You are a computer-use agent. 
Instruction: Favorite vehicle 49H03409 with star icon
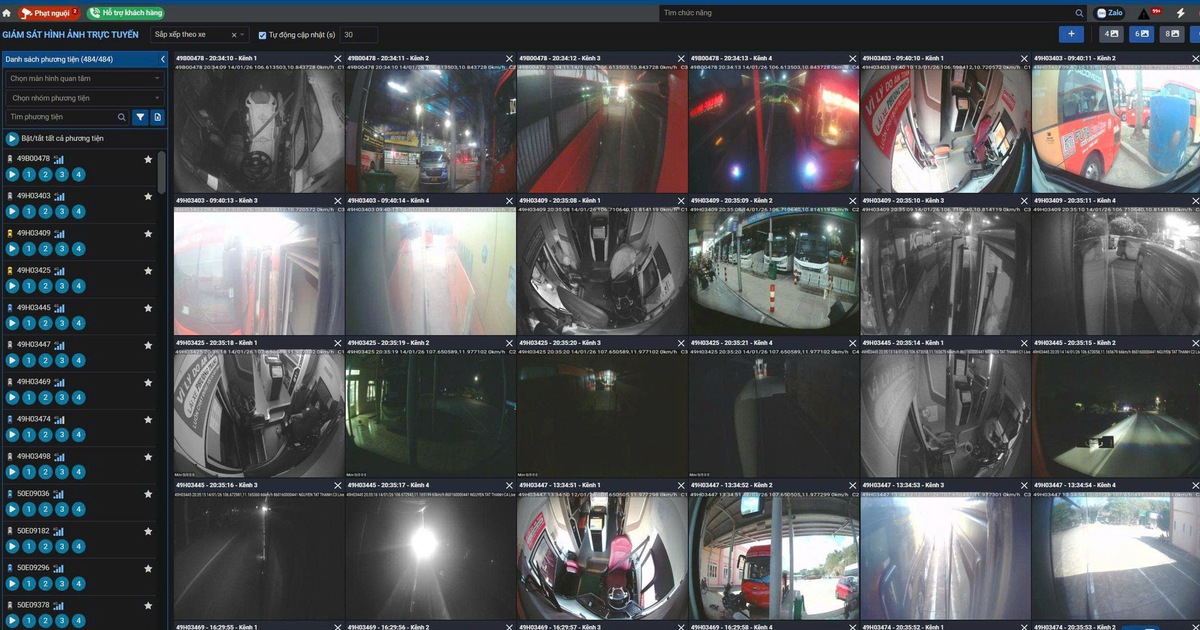click(x=148, y=233)
